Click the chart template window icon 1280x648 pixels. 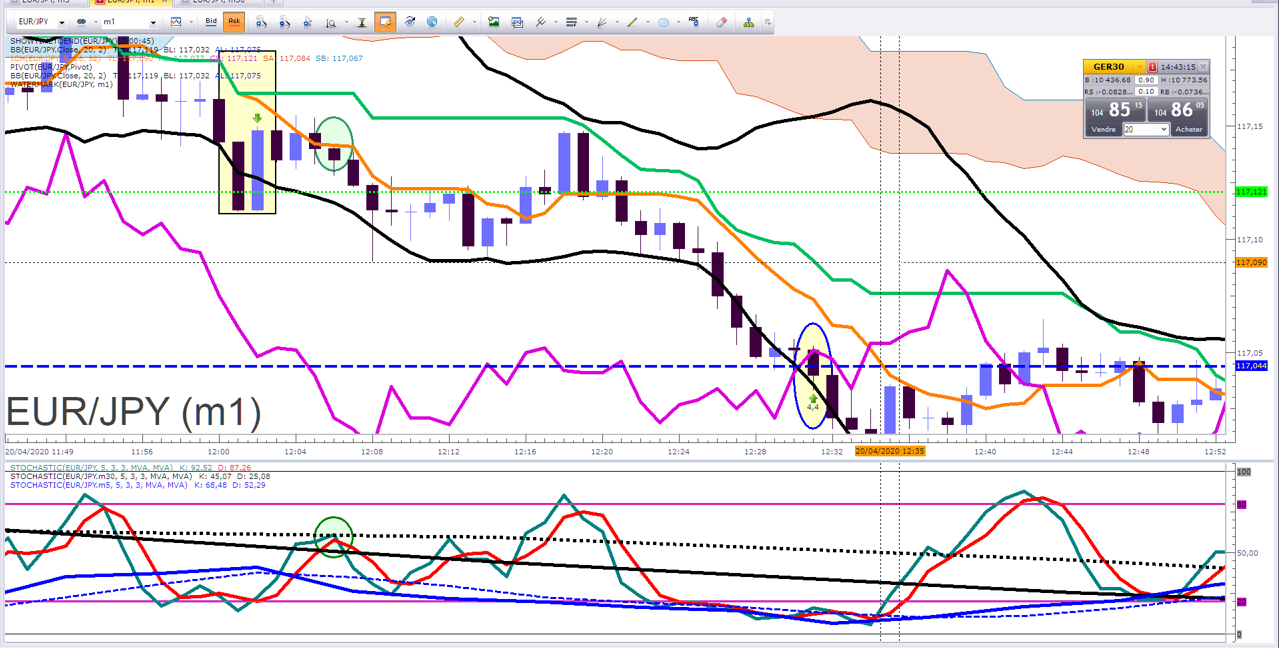[517, 22]
